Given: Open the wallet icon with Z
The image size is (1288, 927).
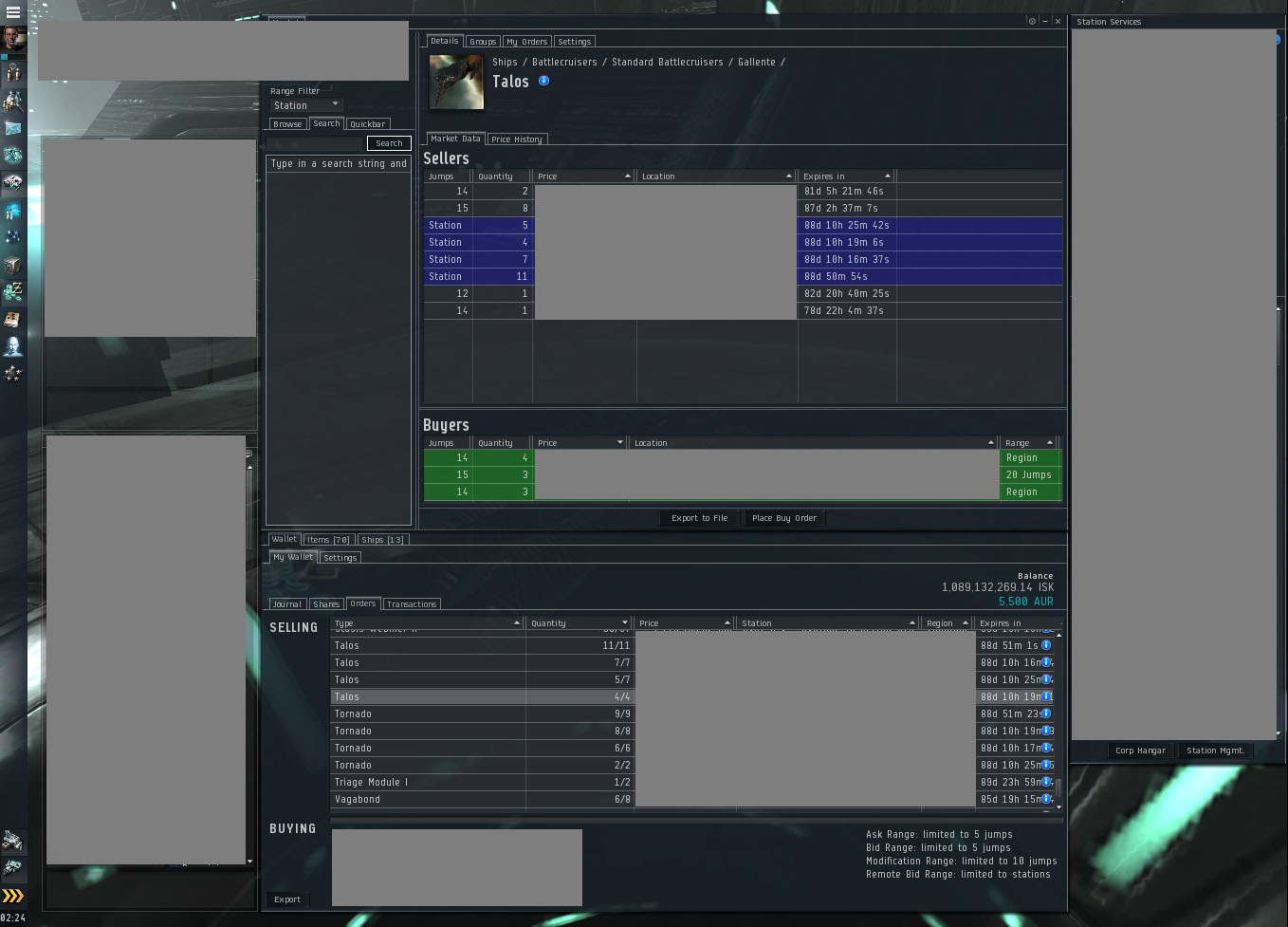Looking at the screenshot, I should pos(13,291).
